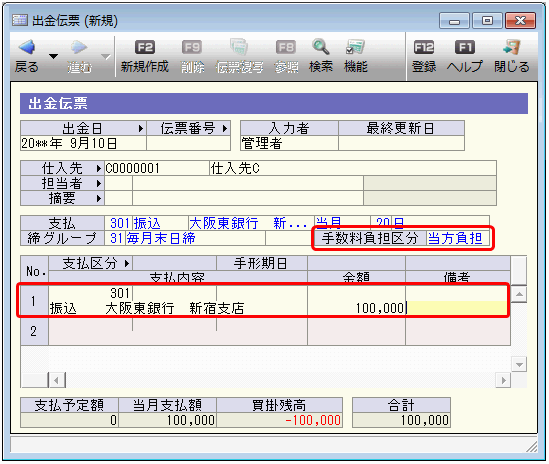Select row 2 number header
The height and width of the screenshot is (464, 549).
pyautogui.click(x=33, y=331)
